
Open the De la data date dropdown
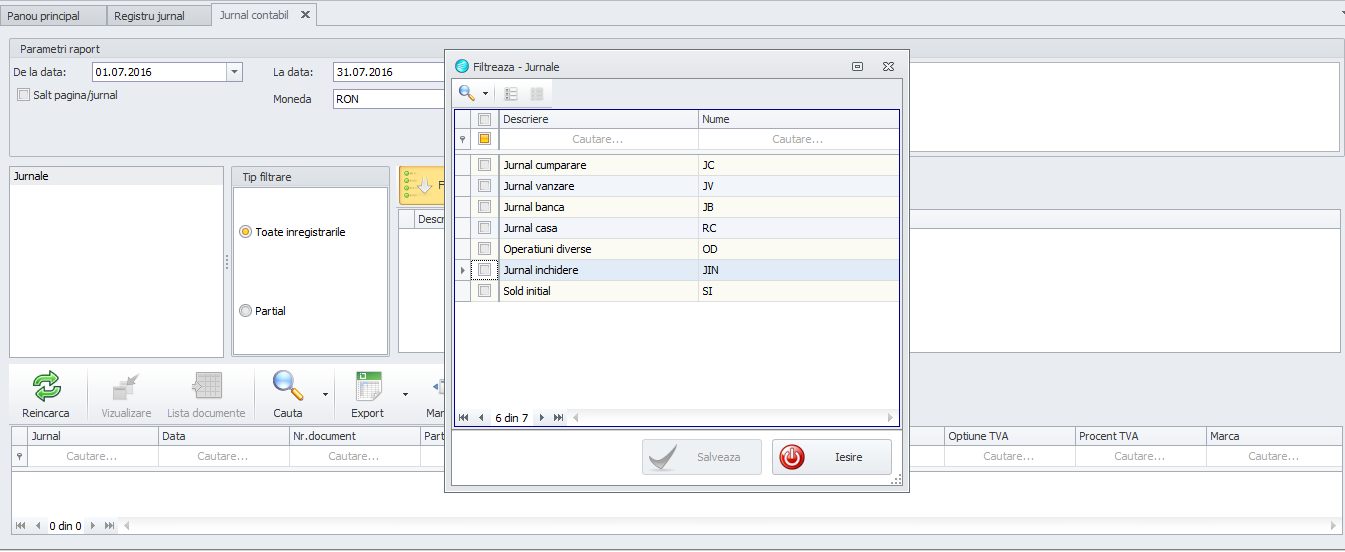[235, 72]
